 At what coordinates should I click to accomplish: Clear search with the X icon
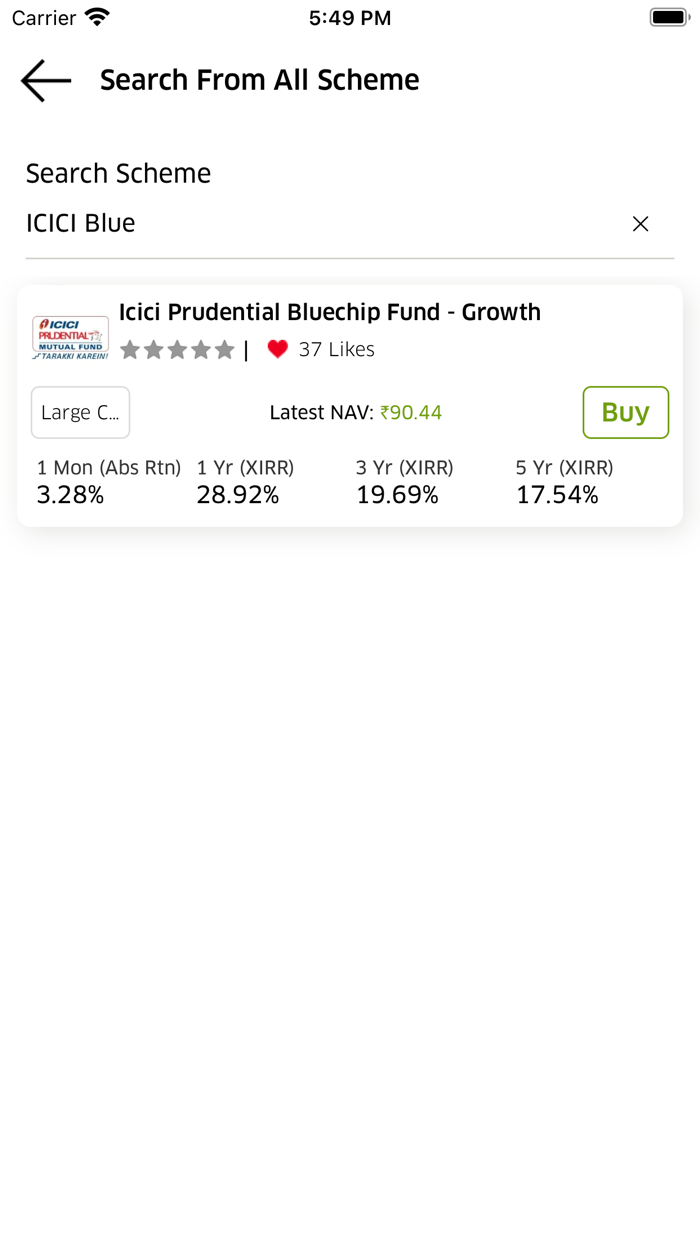641,224
